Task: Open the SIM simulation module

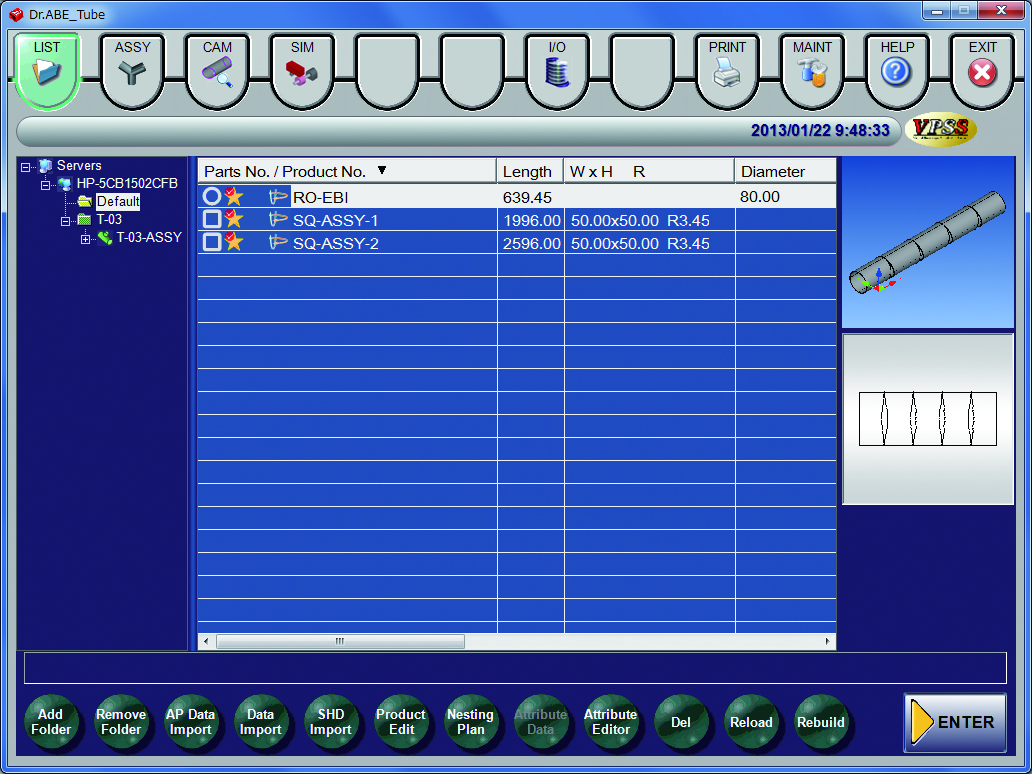Action: click(x=302, y=69)
